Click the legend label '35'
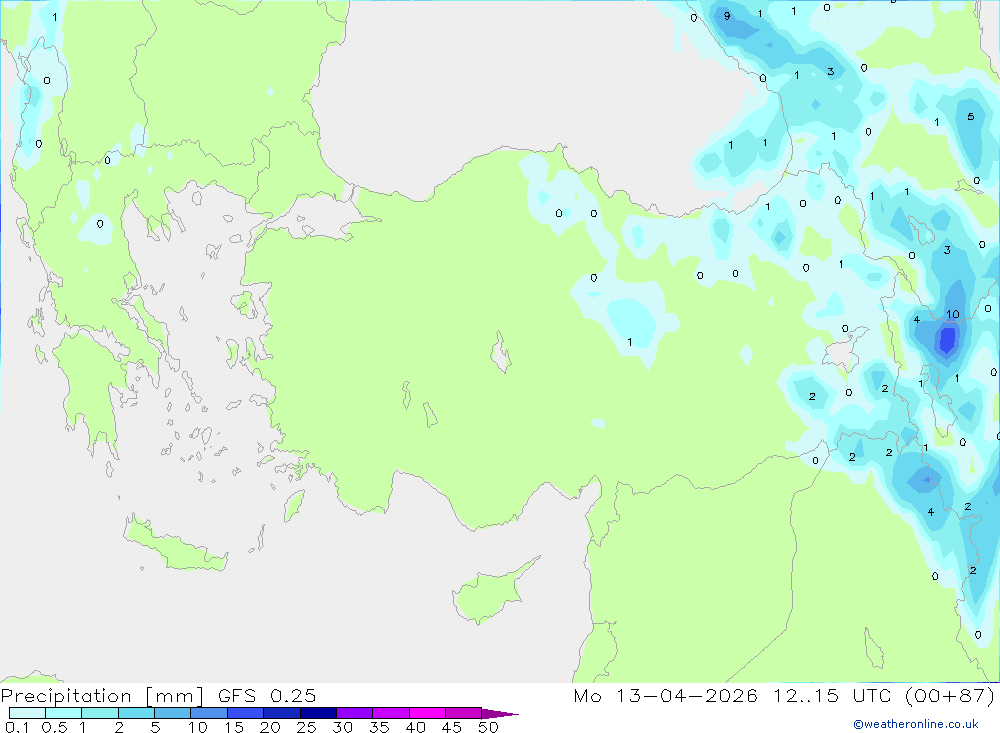 tap(379, 727)
